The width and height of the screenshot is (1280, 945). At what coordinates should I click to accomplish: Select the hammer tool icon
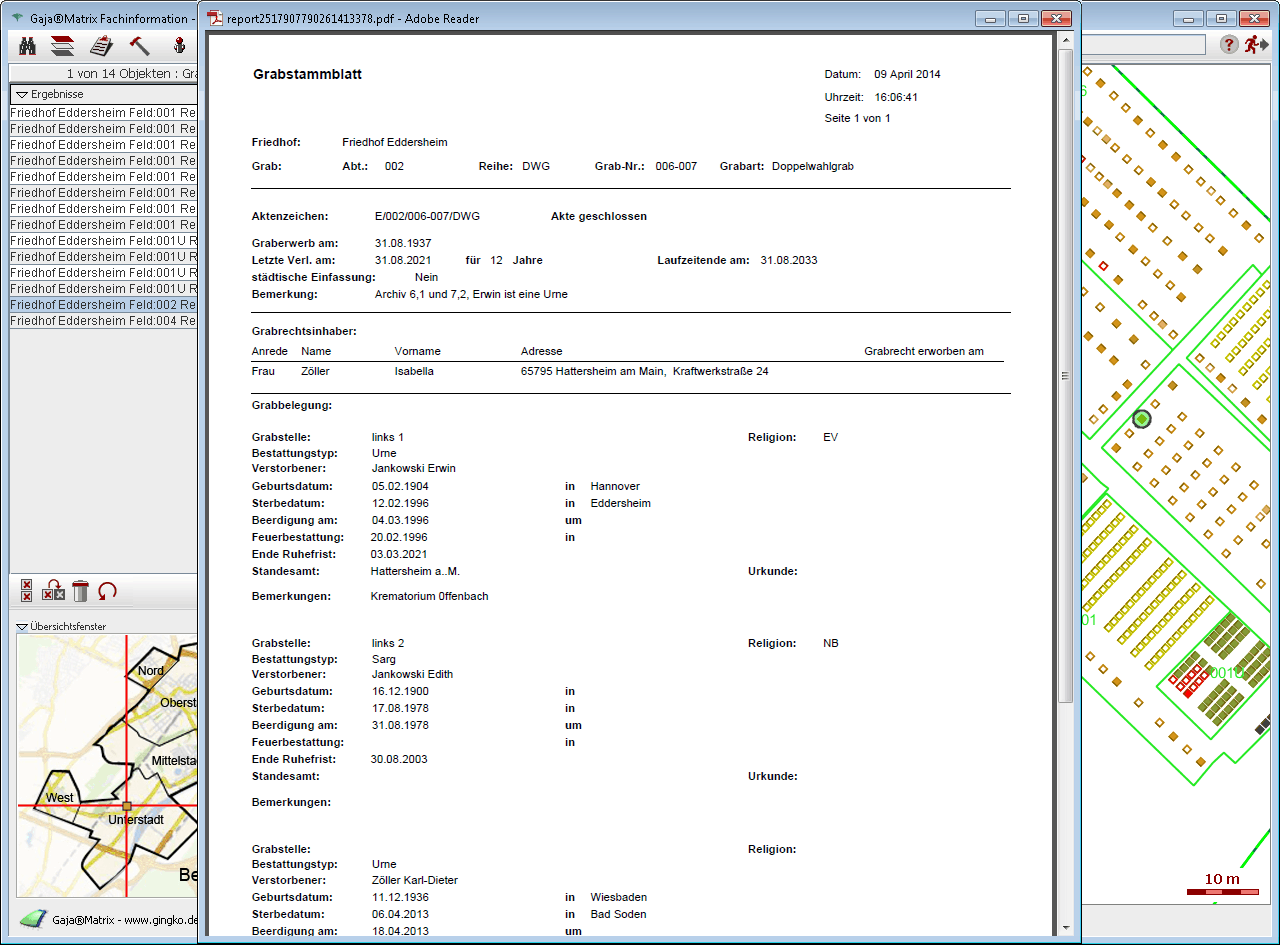point(140,46)
